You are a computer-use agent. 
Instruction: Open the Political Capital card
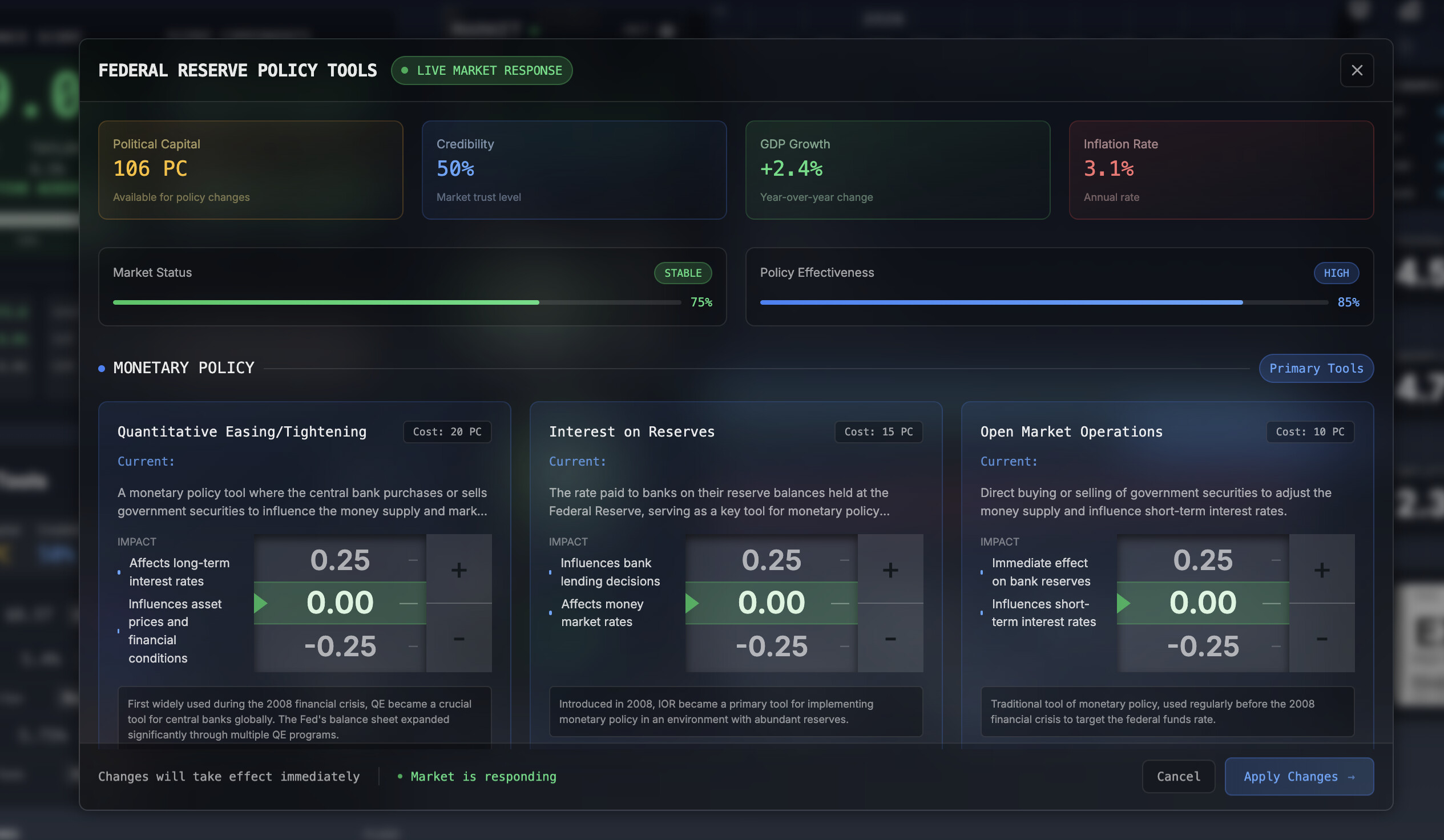pos(251,169)
